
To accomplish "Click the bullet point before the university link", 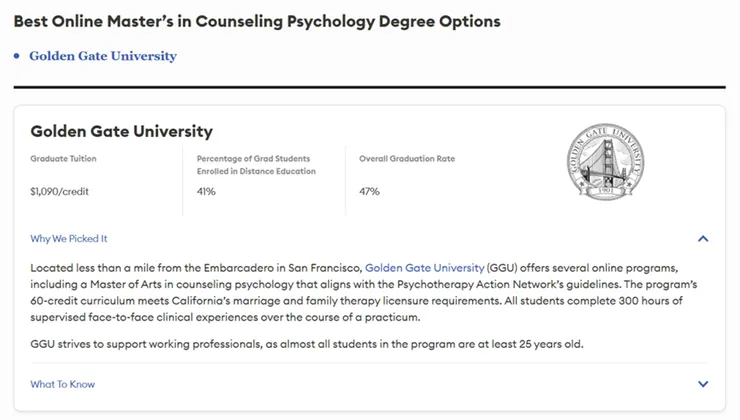I will click(x=17, y=56).
